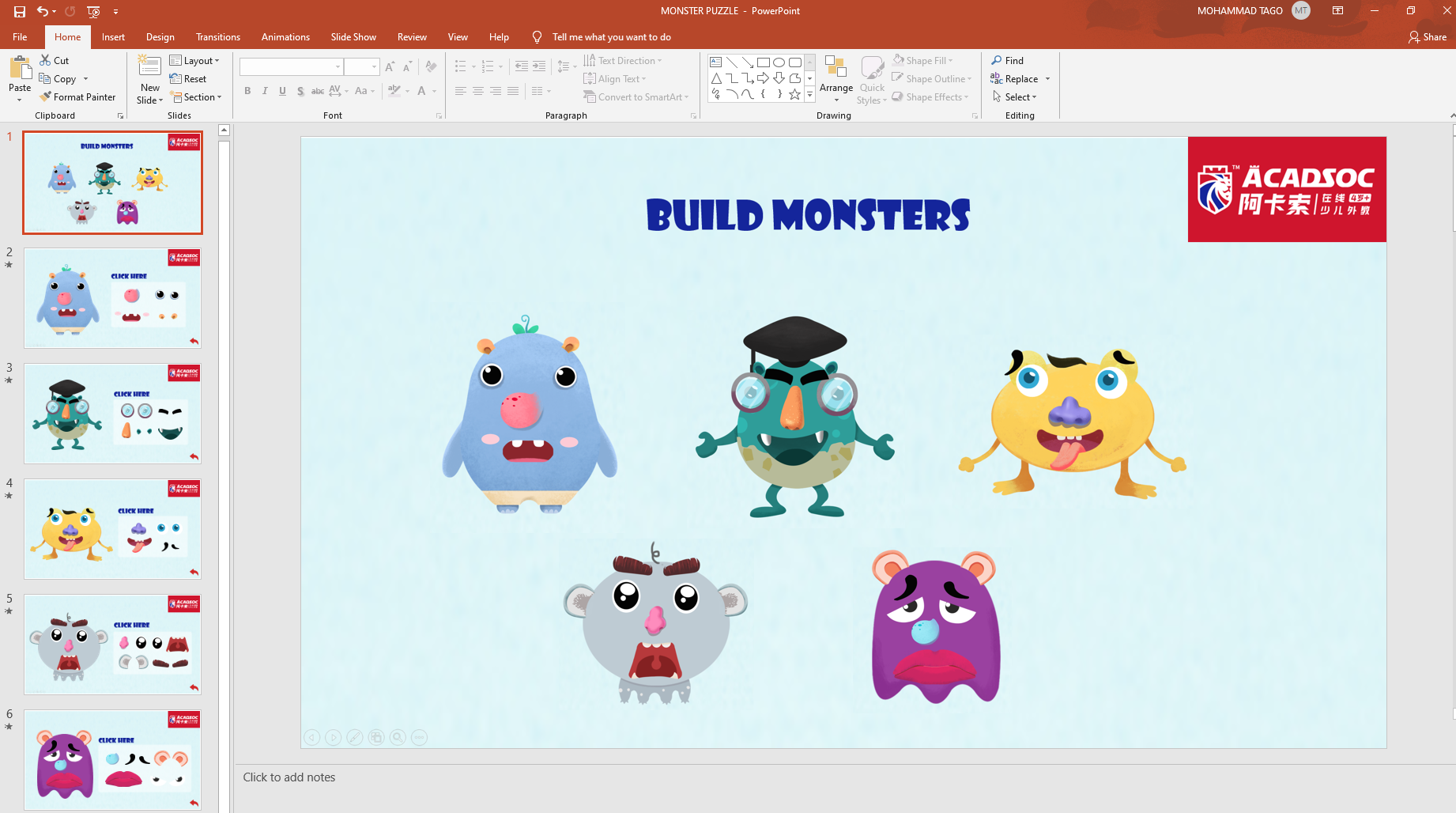Screen dimensions: 1456x813
Task: Select the Format Painter tool
Action: (77, 97)
